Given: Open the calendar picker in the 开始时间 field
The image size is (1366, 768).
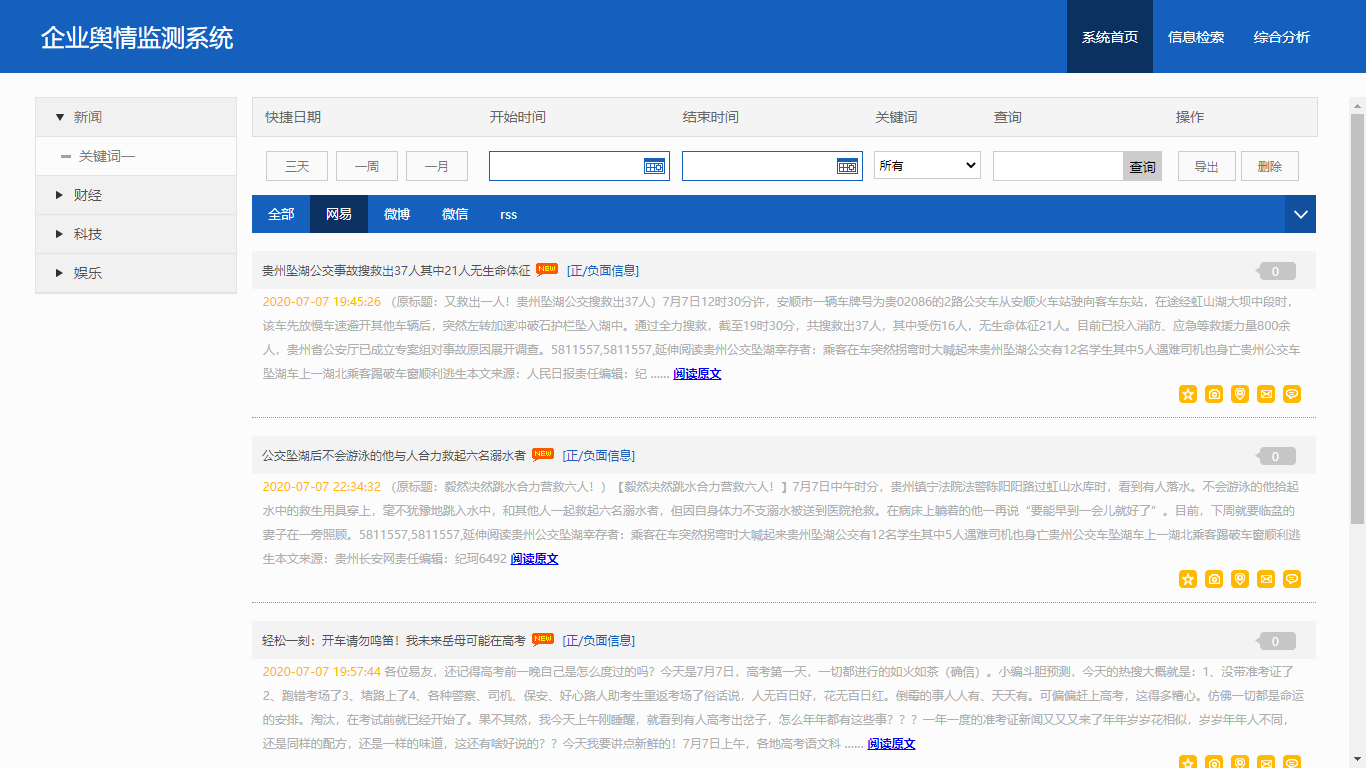Looking at the screenshot, I should coord(654,167).
